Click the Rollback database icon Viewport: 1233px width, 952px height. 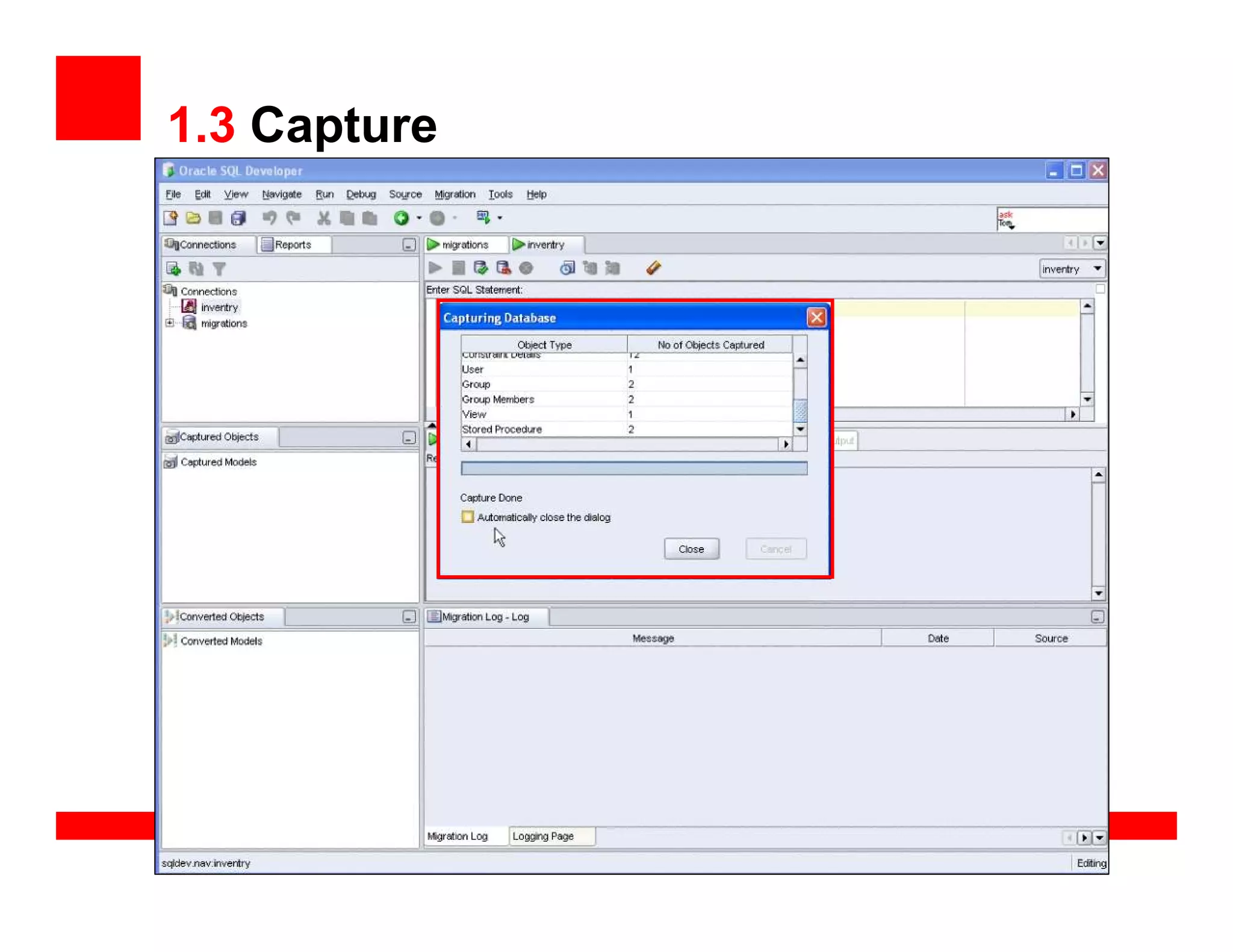click(x=503, y=268)
